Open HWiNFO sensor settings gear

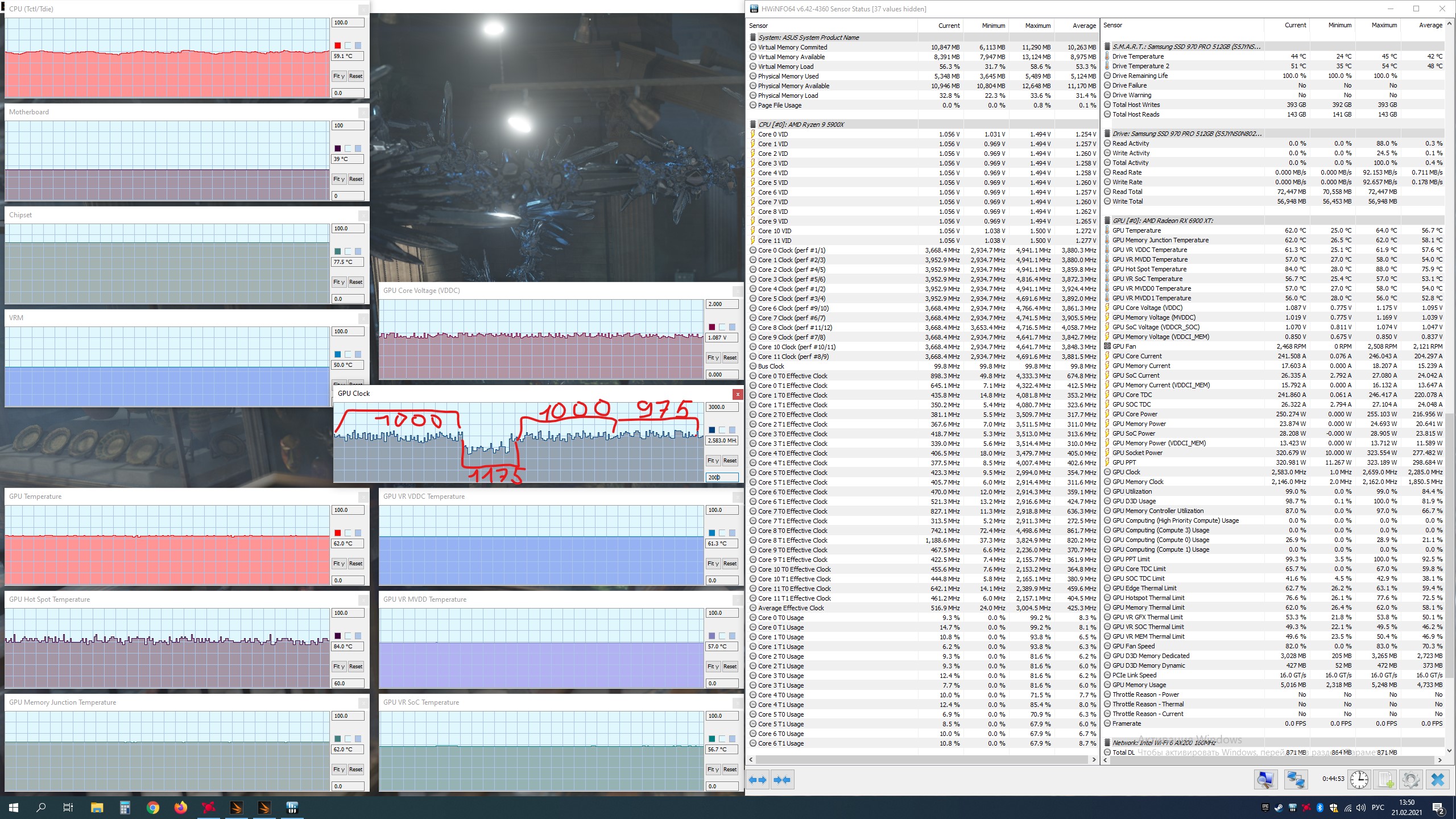click(1410, 779)
